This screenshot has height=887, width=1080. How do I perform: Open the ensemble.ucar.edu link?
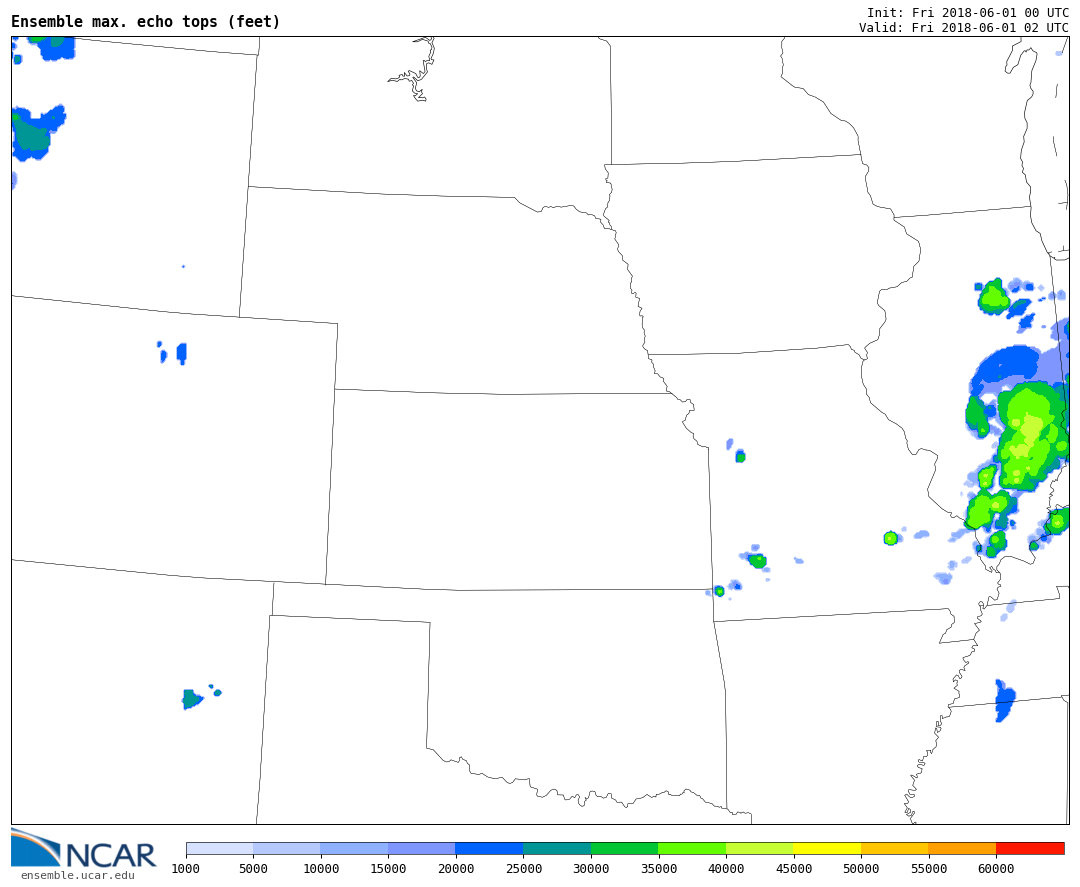[77, 876]
